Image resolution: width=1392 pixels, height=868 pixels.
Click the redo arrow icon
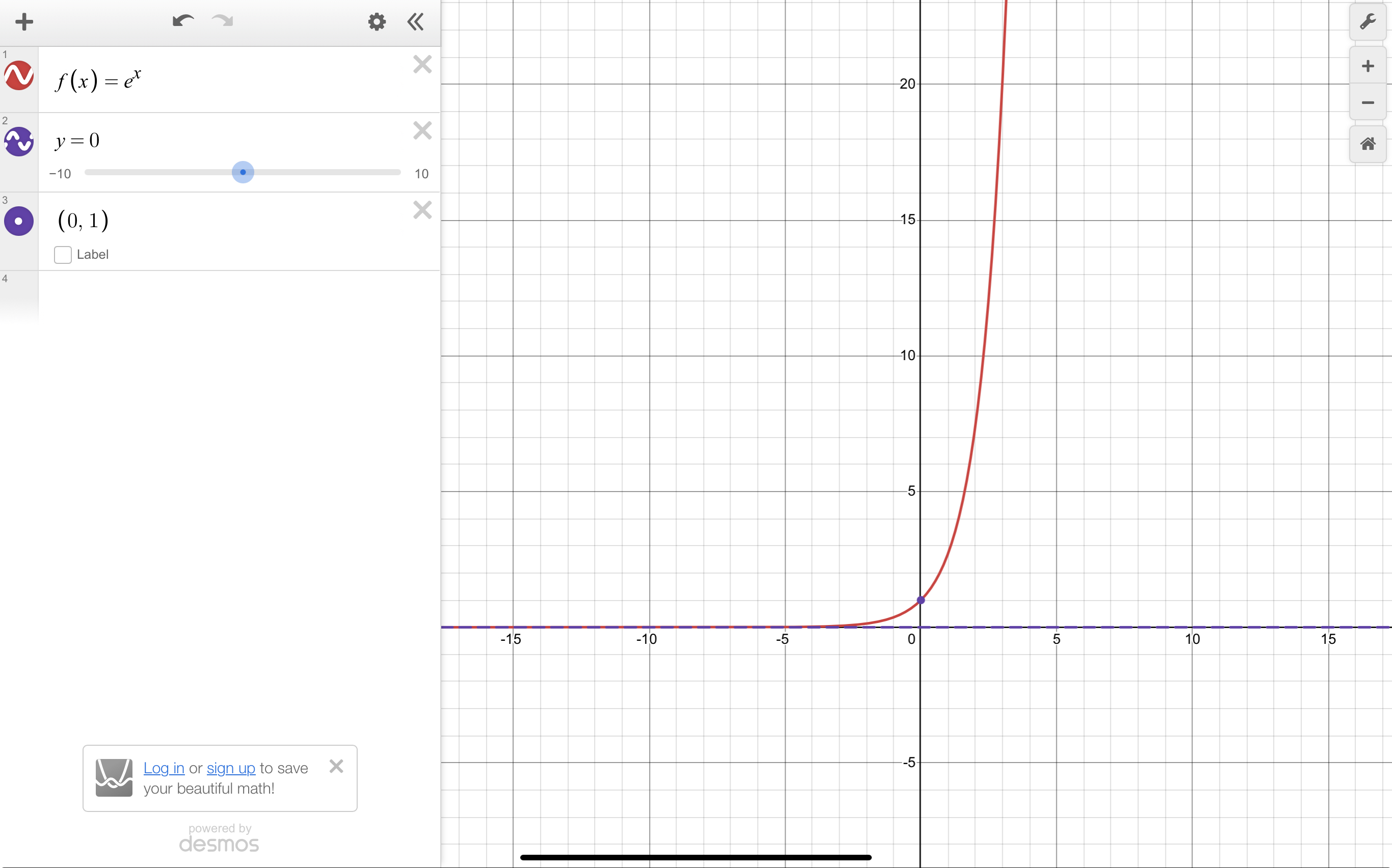coord(223,22)
